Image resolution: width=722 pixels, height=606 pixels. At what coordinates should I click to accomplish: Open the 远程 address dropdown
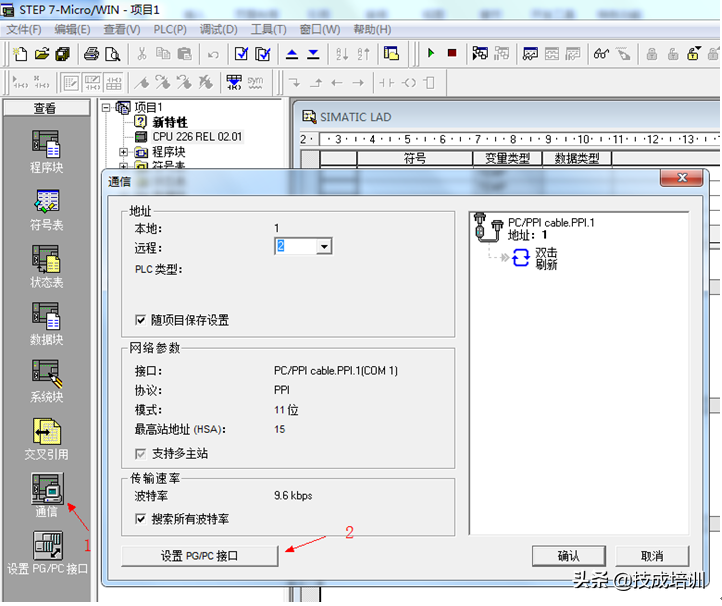(x=324, y=247)
